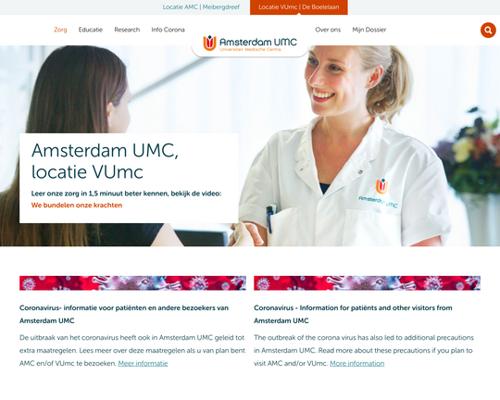Open the Zorg menu item
Image resolution: width=500 pixels, height=400 pixels.
pyautogui.click(x=60, y=30)
